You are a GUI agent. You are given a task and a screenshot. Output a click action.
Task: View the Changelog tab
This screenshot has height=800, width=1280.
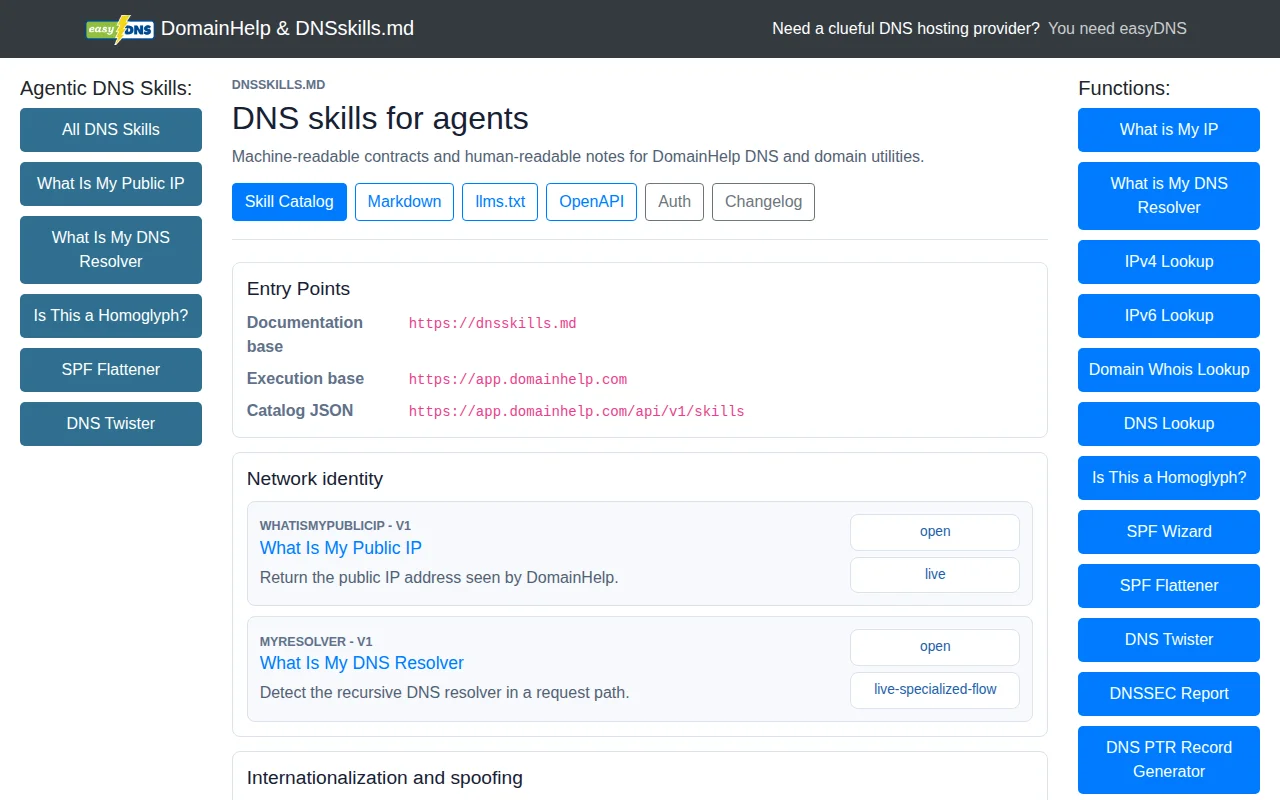click(763, 202)
